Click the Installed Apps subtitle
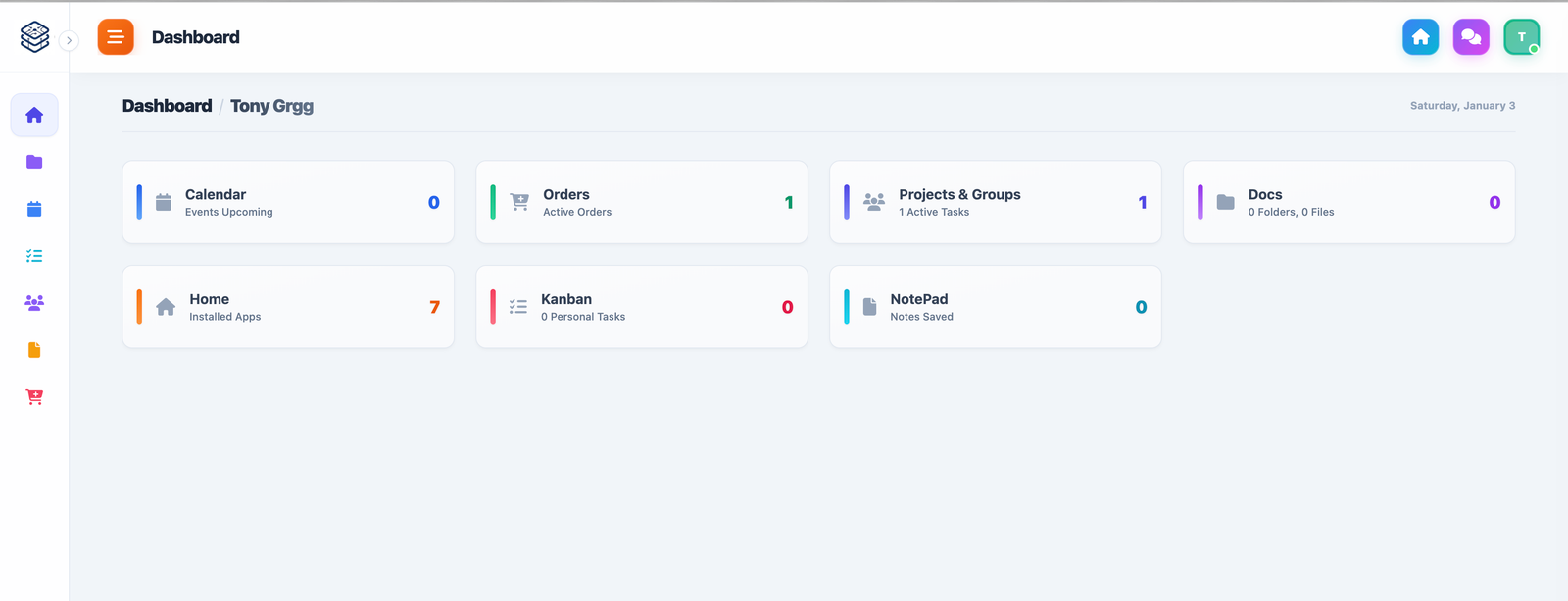1568x601 pixels. [x=224, y=317]
